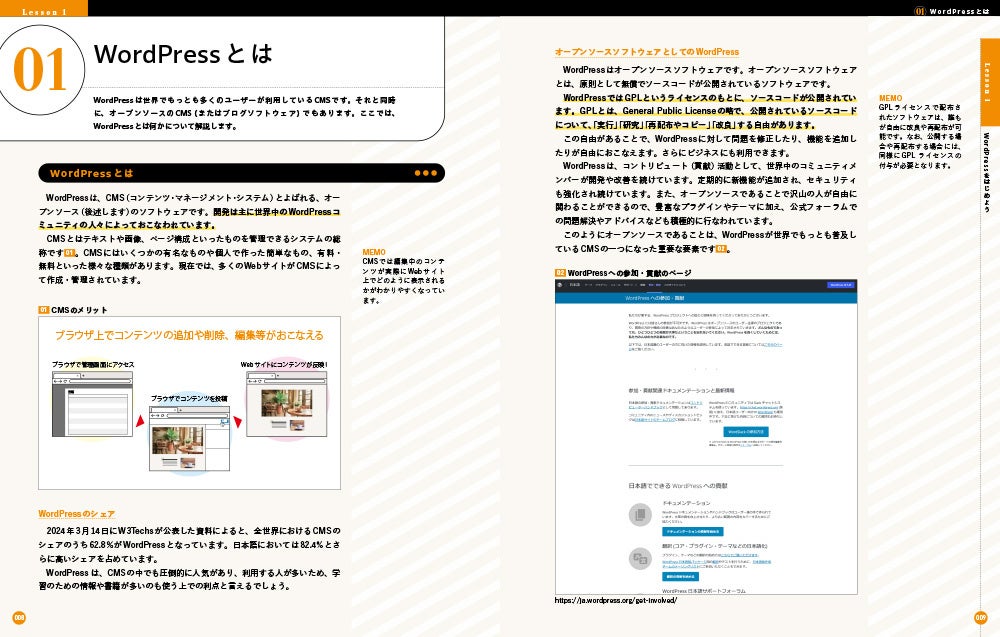The image size is (1000, 637).
Task: Click the three orange dots on the section bar
Action: pyautogui.click(x=425, y=173)
